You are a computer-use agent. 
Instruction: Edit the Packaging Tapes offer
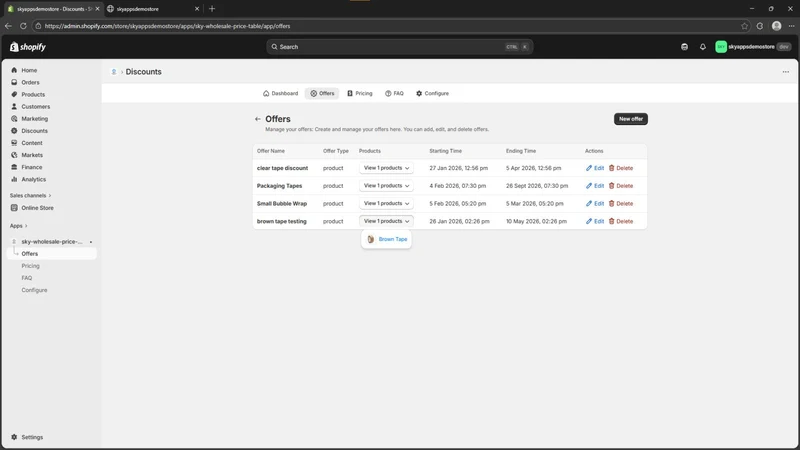tap(595, 186)
